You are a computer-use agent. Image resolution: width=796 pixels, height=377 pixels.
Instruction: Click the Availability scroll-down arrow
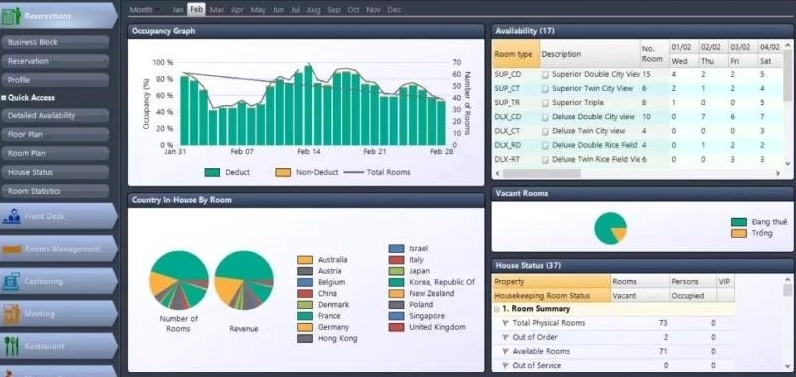[787, 163]
